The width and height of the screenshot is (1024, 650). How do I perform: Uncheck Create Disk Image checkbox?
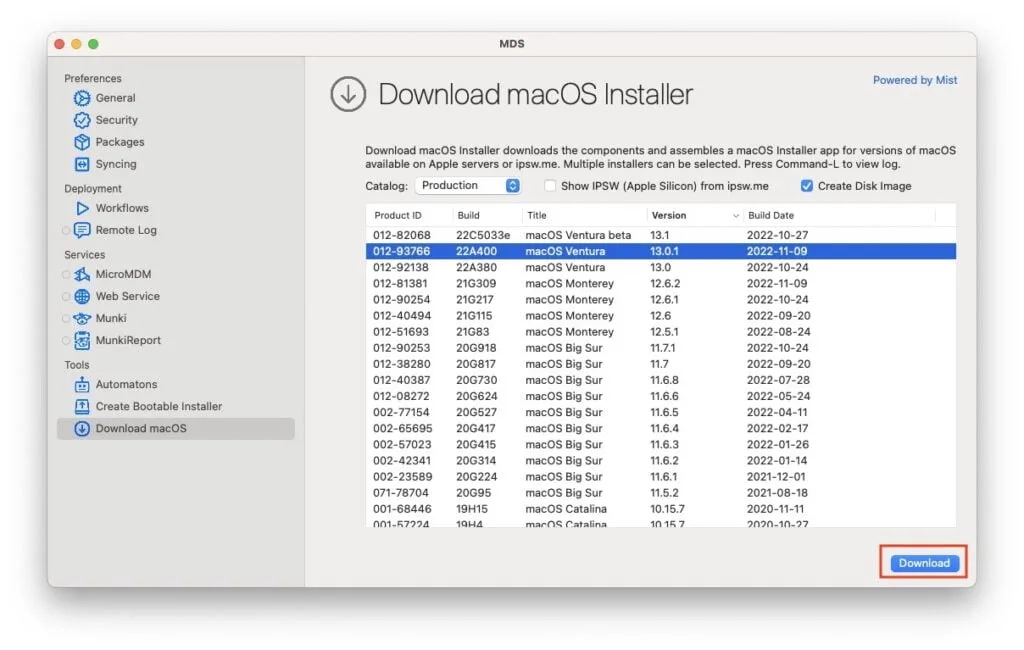pyautogui.click(x=807, y=186)
